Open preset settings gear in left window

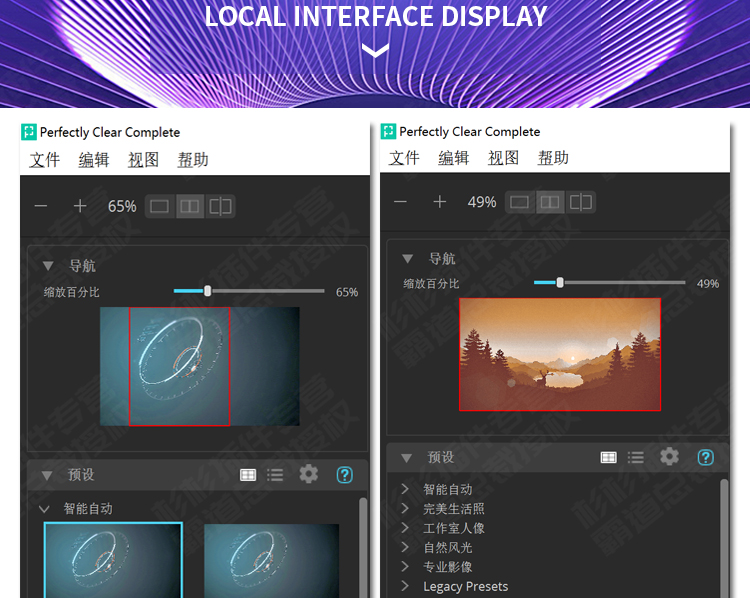pos(309,474)
